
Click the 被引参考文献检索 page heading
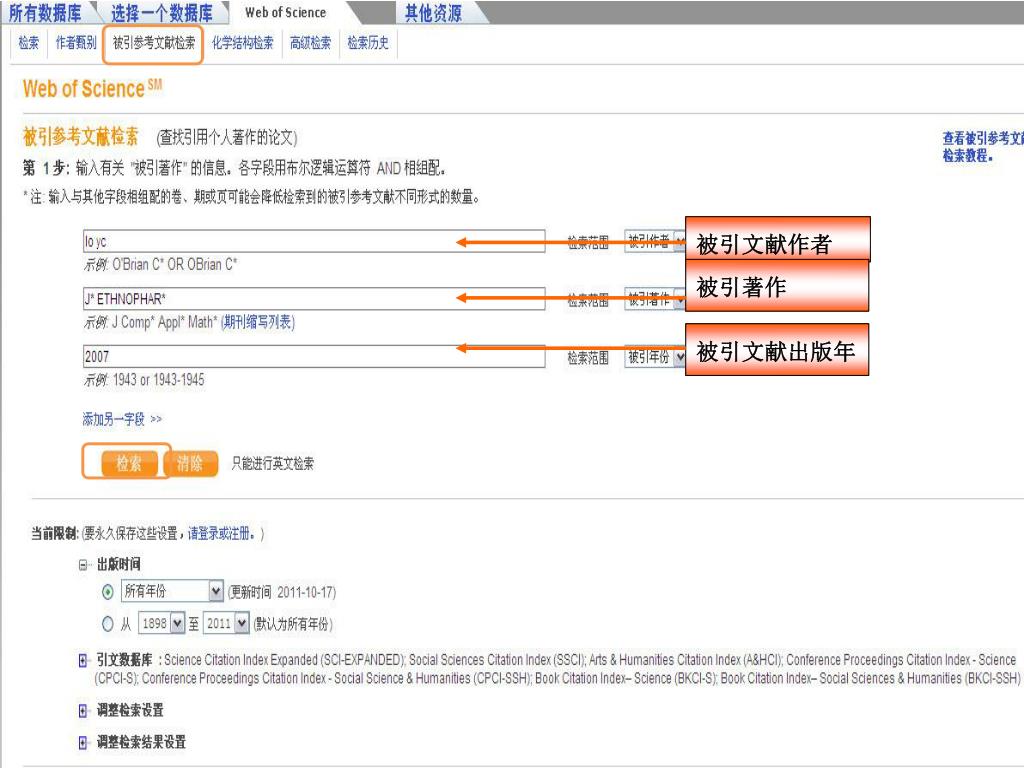[x=80, y=136]
